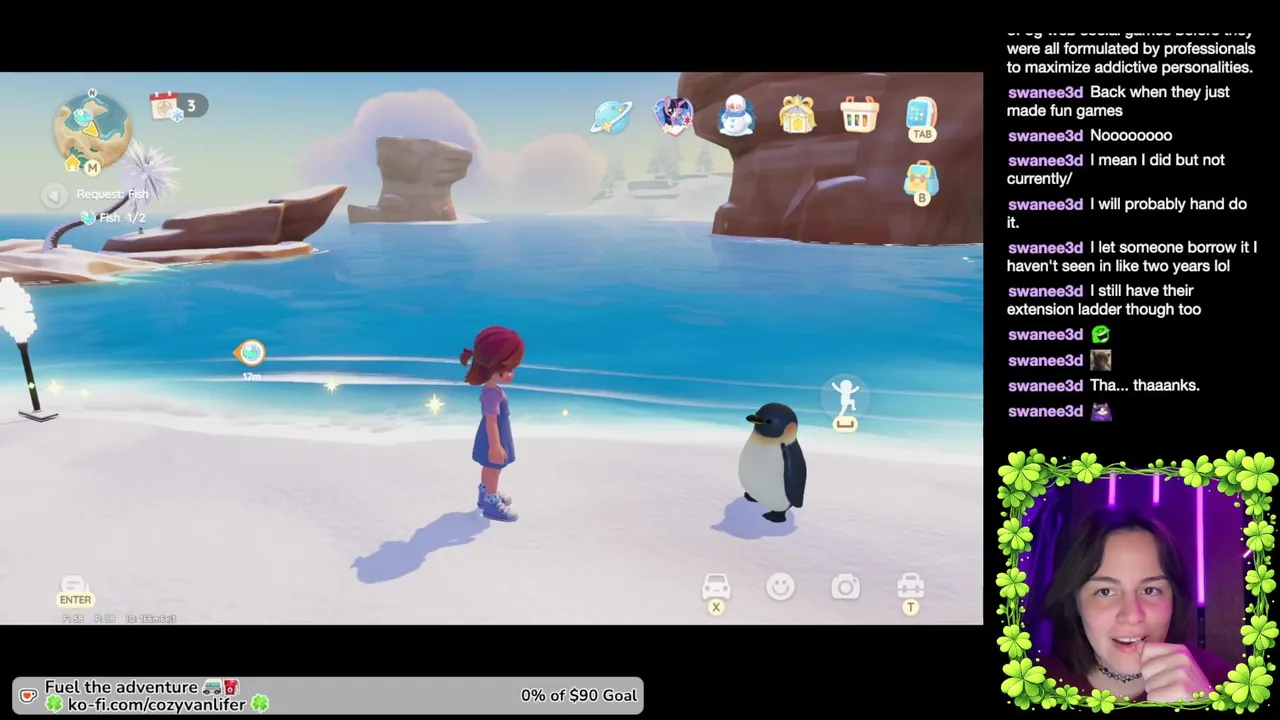Viewport: 1280px width, 720px height.
Task: Open the pony heart event icon
Action: pyautogui.click(x=674, y=116)
